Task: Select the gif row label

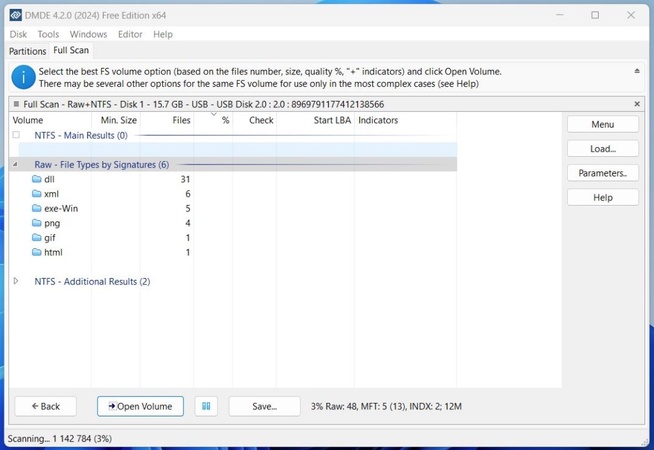Action: [x=50, y=238]
